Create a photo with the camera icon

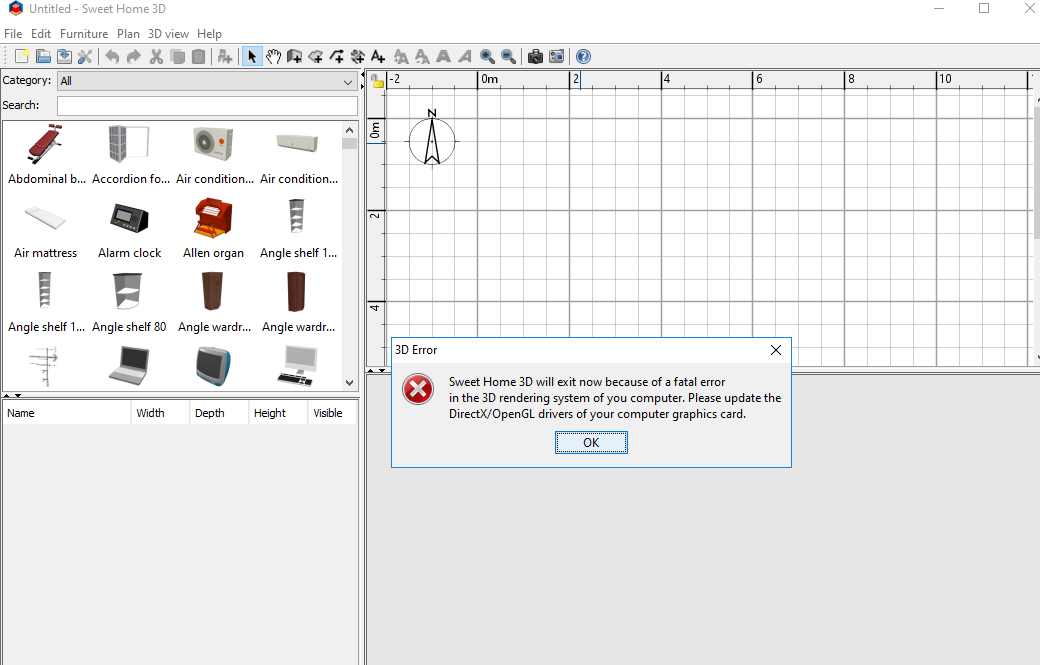[535, 57]
